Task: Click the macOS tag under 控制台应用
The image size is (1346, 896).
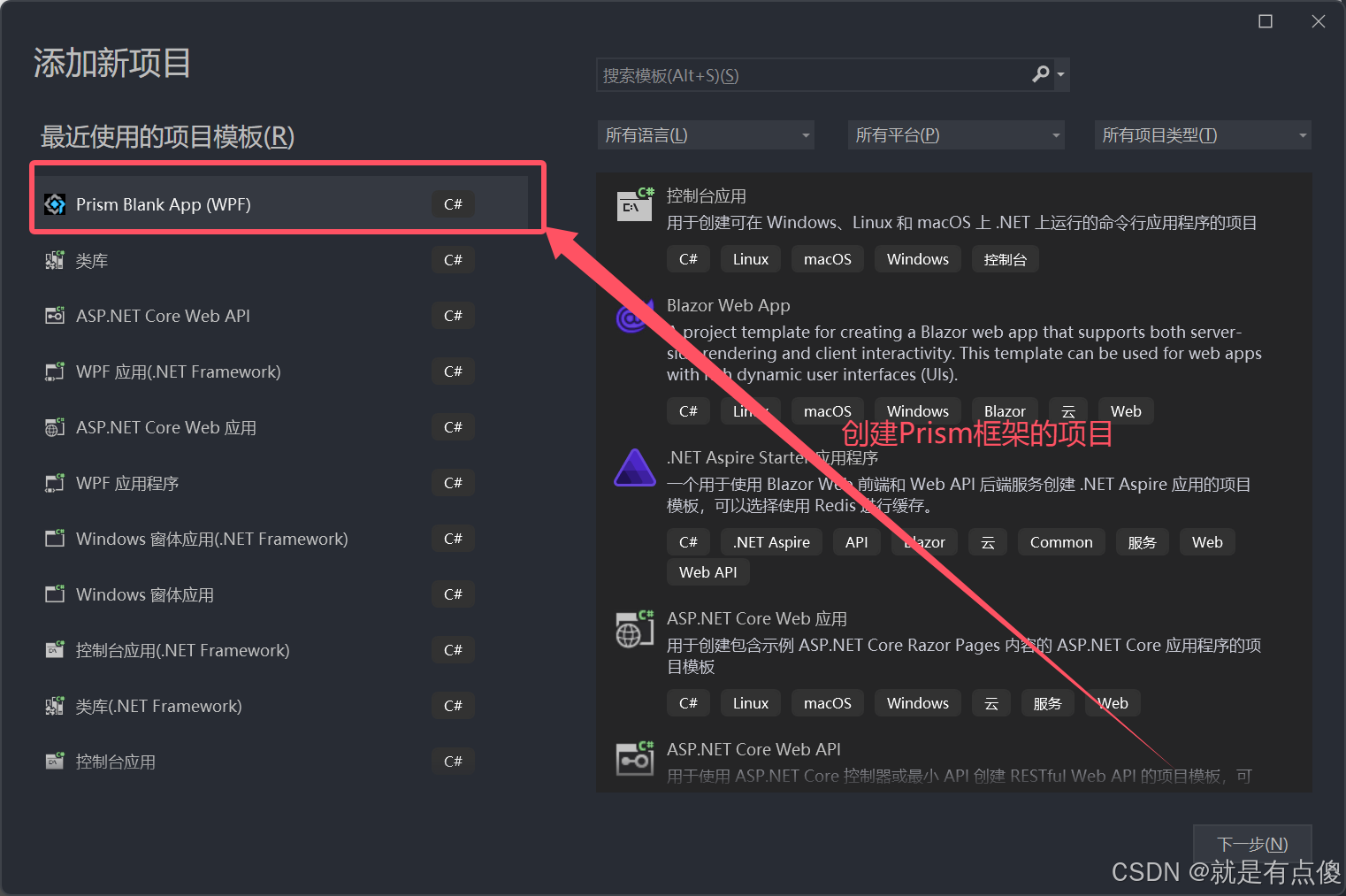Action: (828, 259)
